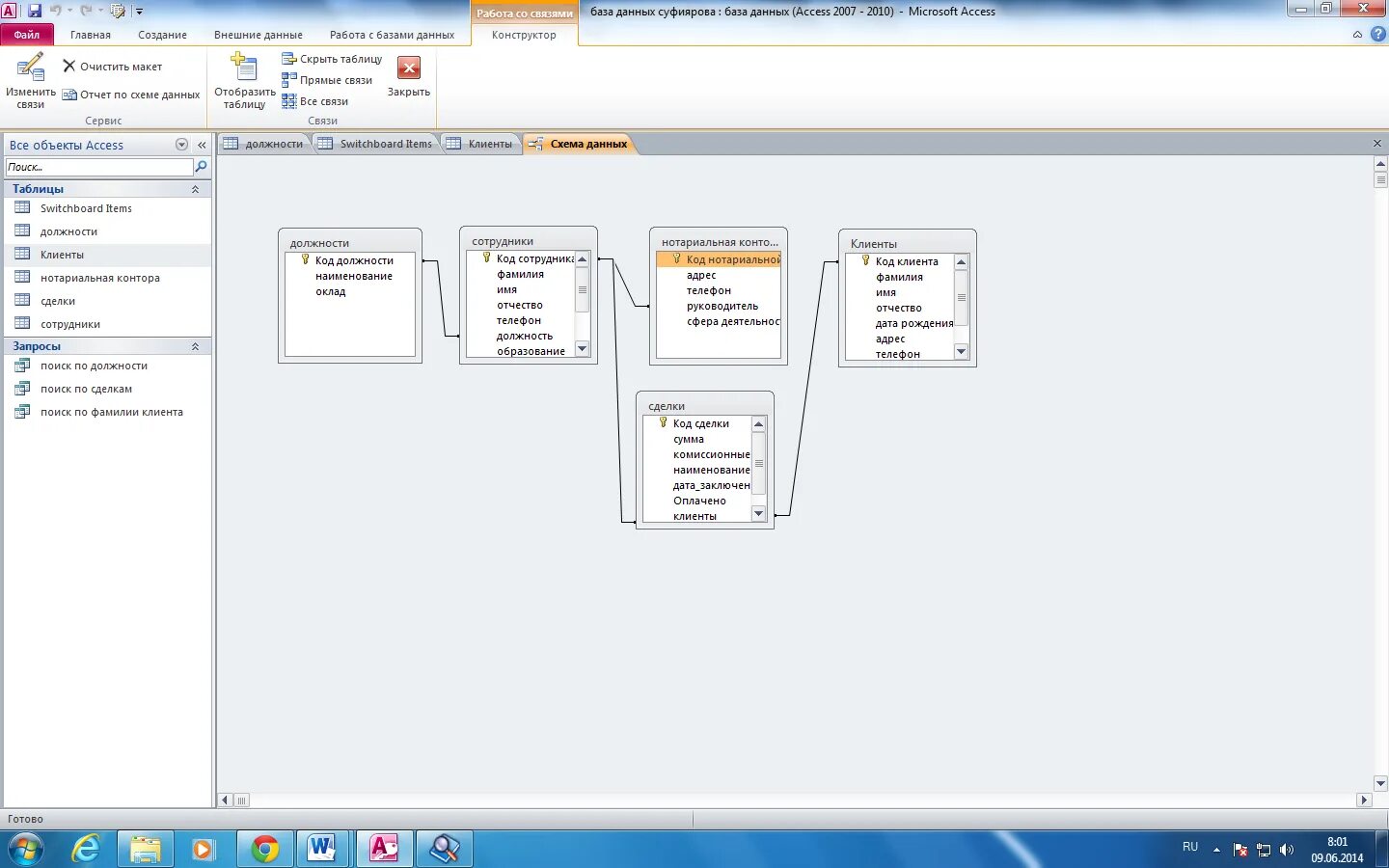Close the current document tab with the X

point(1377,144)
